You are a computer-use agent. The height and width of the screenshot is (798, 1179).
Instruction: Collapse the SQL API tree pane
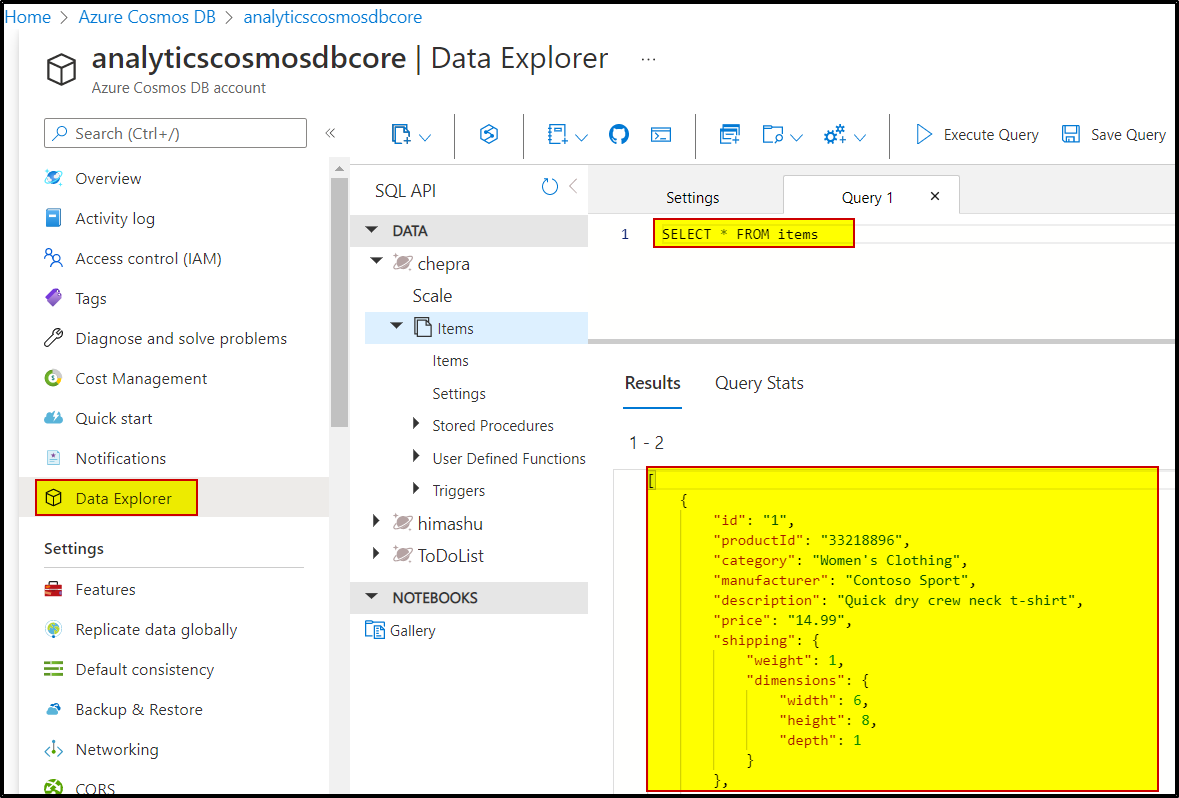[x=572, y=187]
